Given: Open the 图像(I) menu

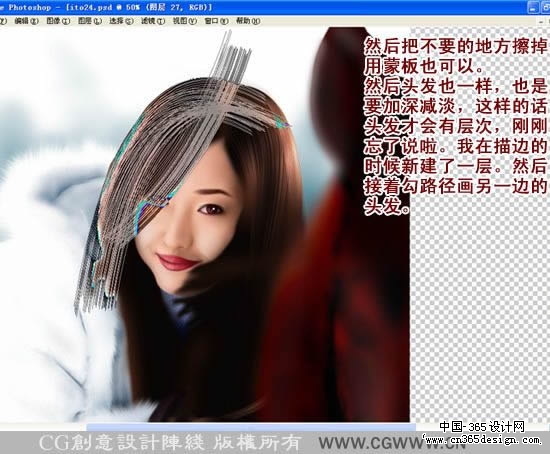Looking at the screenshot, I should pyautogui.click(x=58, y=21).
